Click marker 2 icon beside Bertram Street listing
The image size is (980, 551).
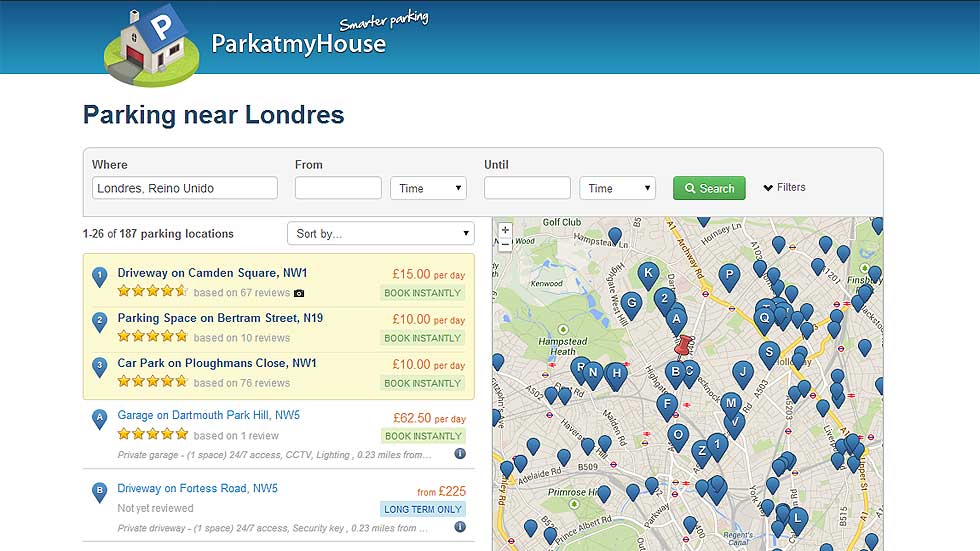coord(99,322)
